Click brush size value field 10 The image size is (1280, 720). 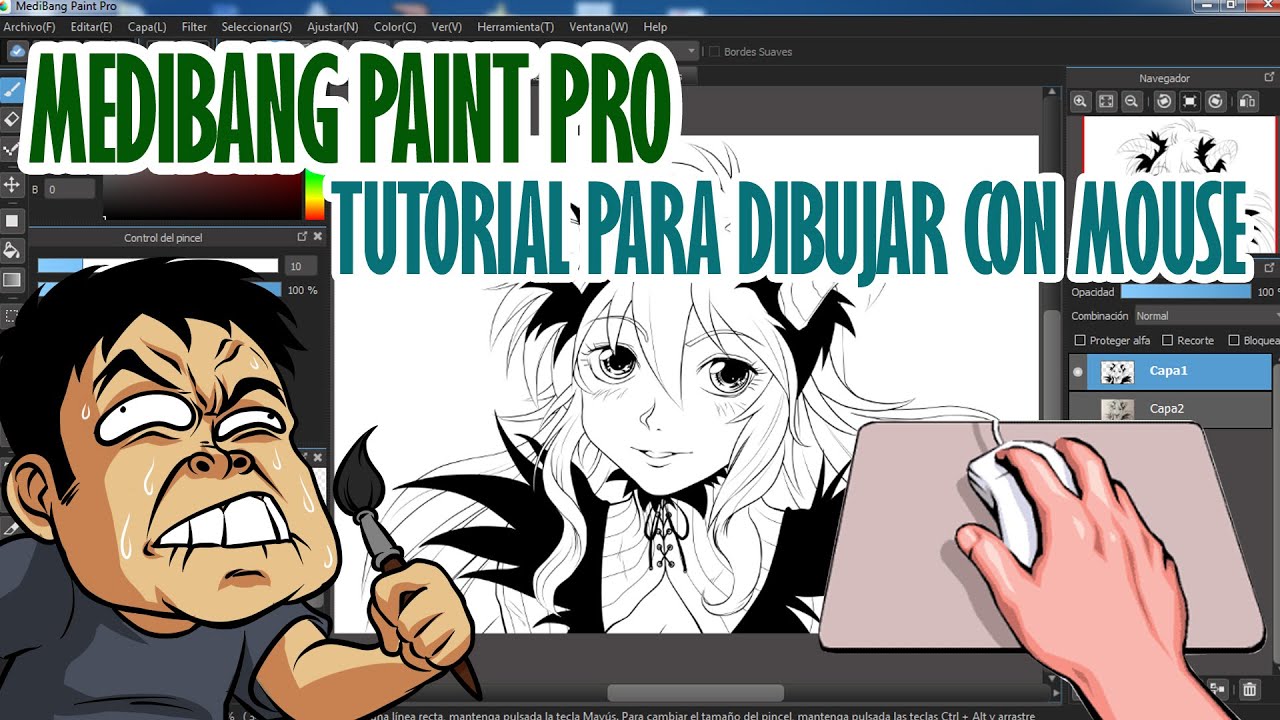coord(301,266)
